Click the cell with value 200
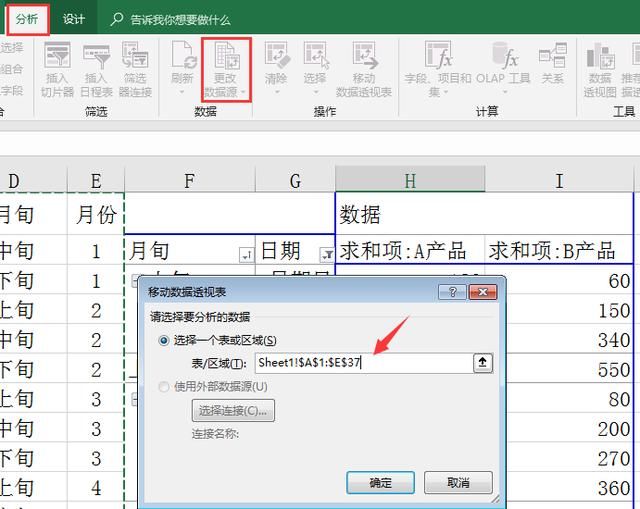The width and height of the screenshot is (640, 509). click(x=569, y=429)
